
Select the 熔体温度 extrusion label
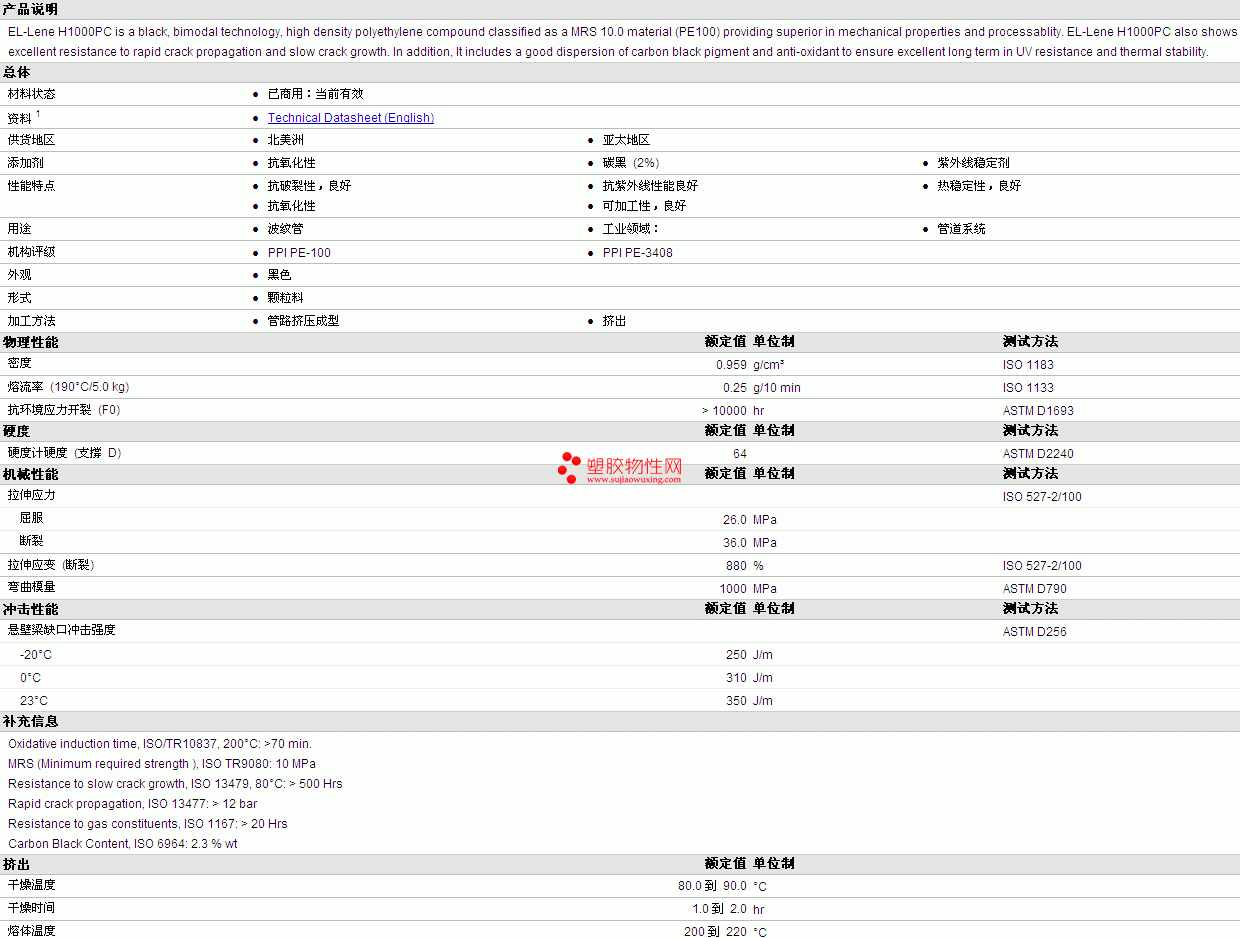pos(32,931)
